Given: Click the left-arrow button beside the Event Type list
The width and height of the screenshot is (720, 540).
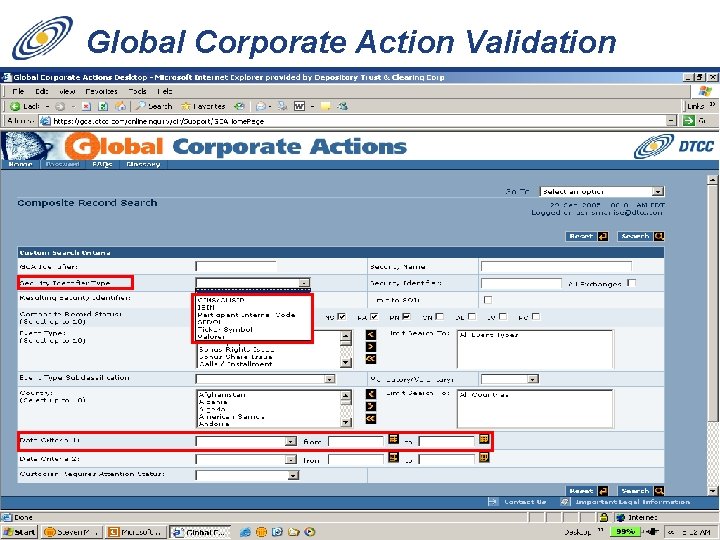Looking at the screenshot, I should tap(371, 335).
